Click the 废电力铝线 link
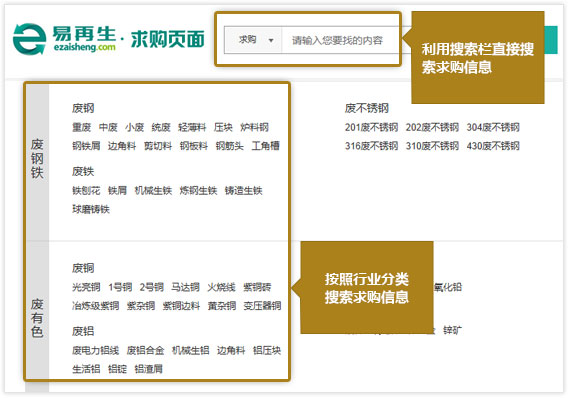This screenshot has height=398, width=569. (96, 350)
